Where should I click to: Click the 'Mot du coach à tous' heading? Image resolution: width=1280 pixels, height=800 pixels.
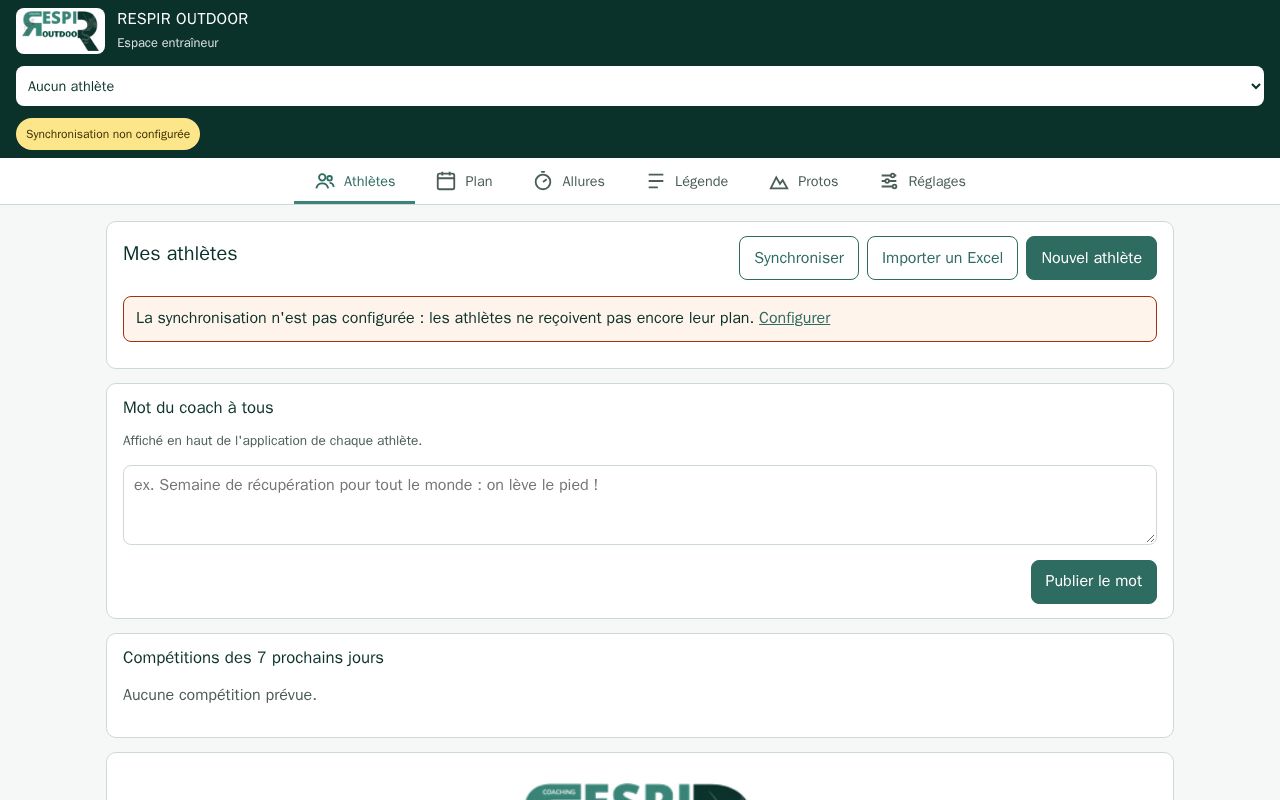click(x=198, y=408)
